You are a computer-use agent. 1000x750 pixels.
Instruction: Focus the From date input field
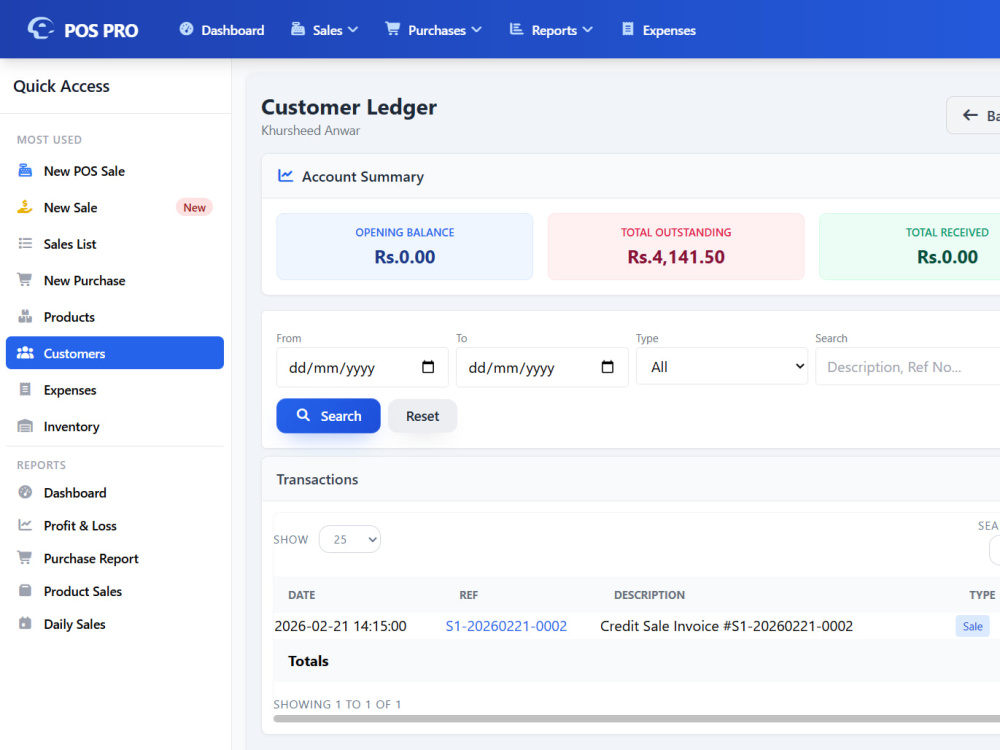tap(362, 367)
